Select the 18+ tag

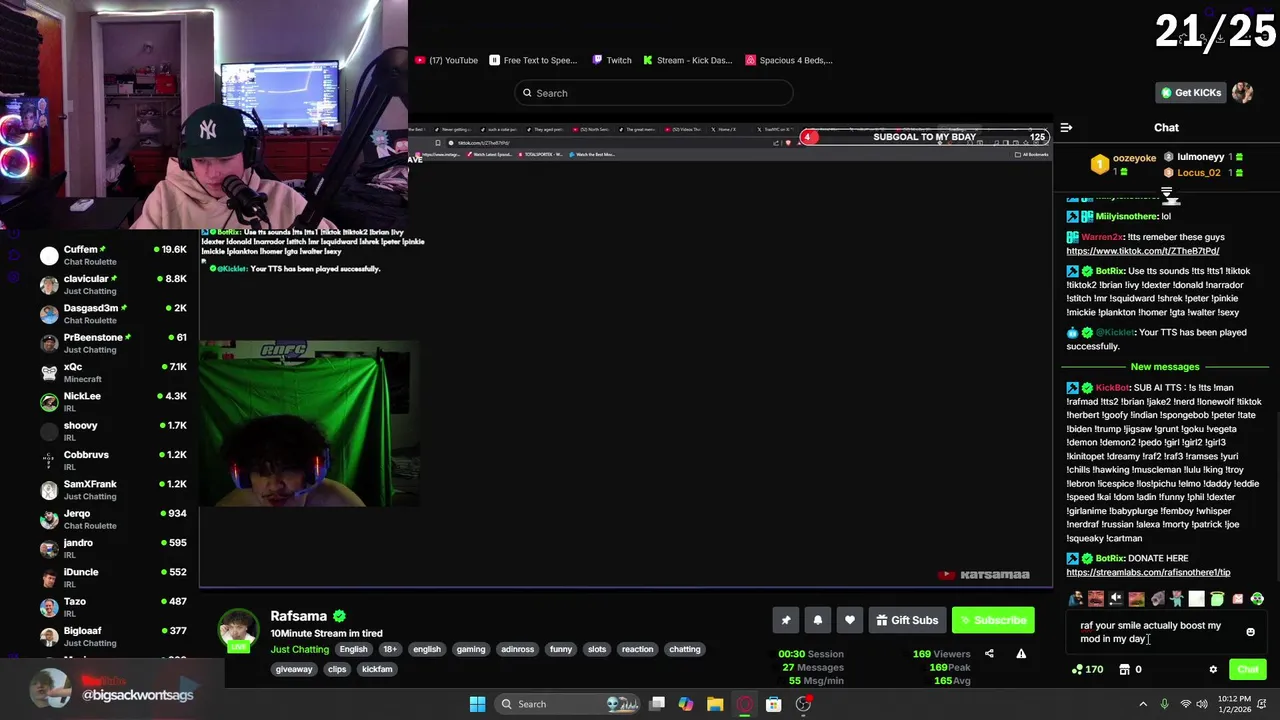point(390,649)
